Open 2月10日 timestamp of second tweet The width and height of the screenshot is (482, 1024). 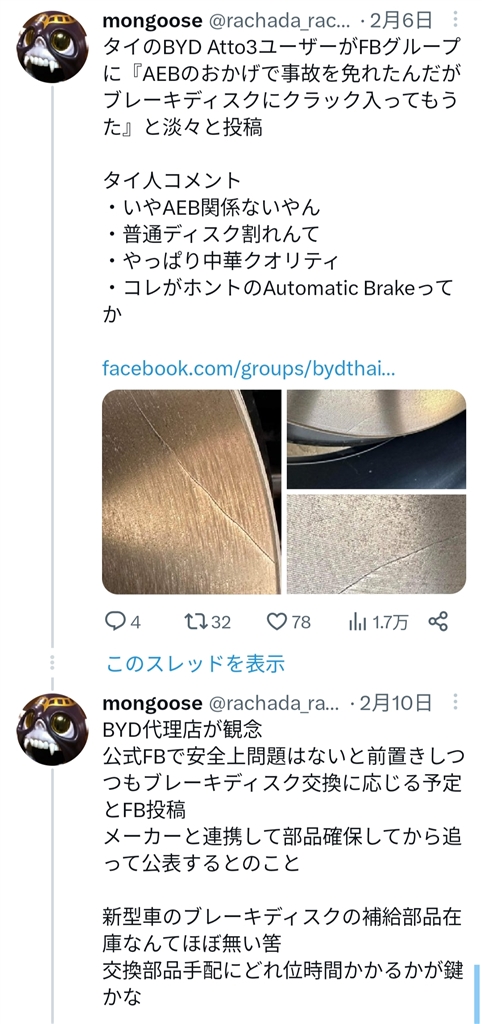(x=396, y=703)
